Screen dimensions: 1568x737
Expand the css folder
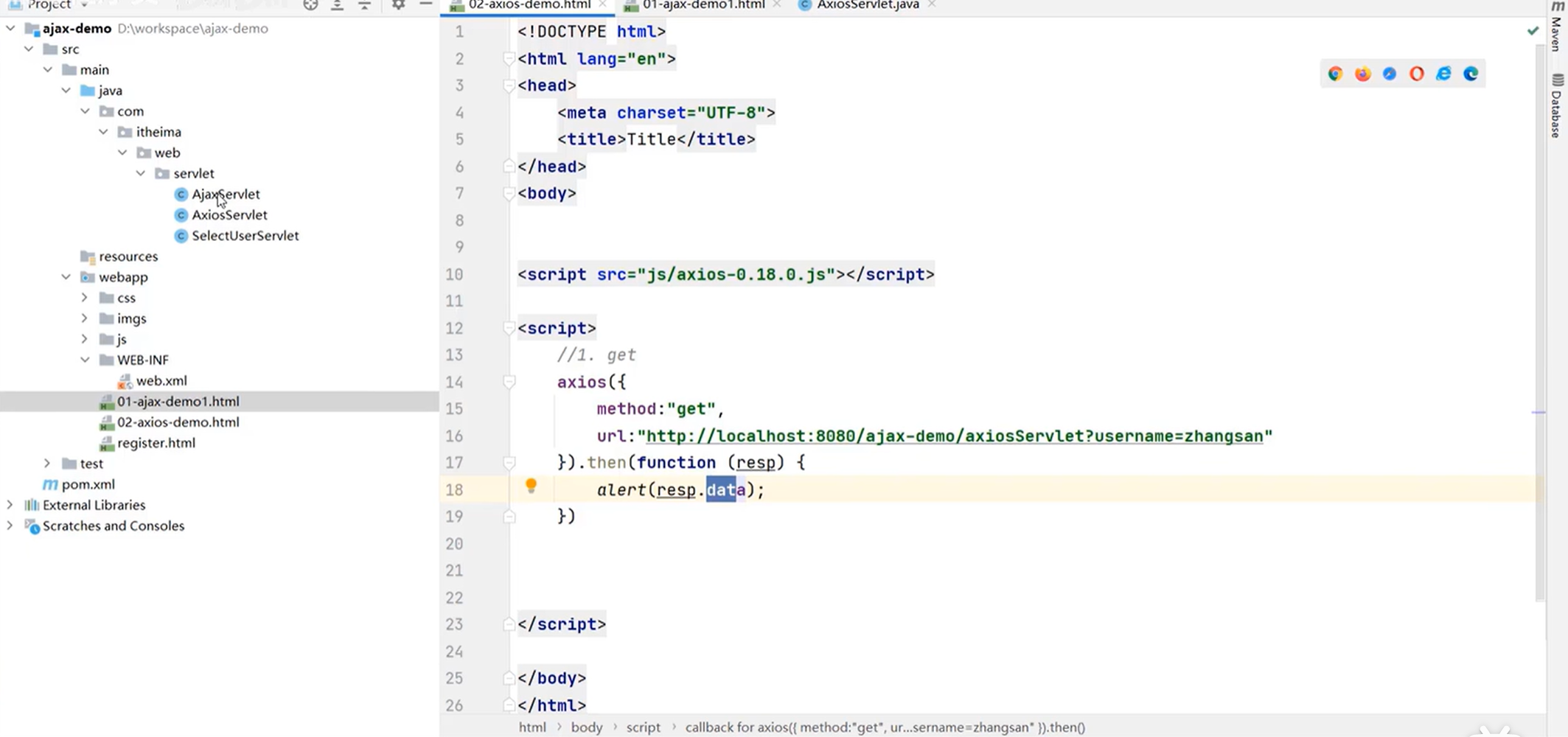pos(85,297)
